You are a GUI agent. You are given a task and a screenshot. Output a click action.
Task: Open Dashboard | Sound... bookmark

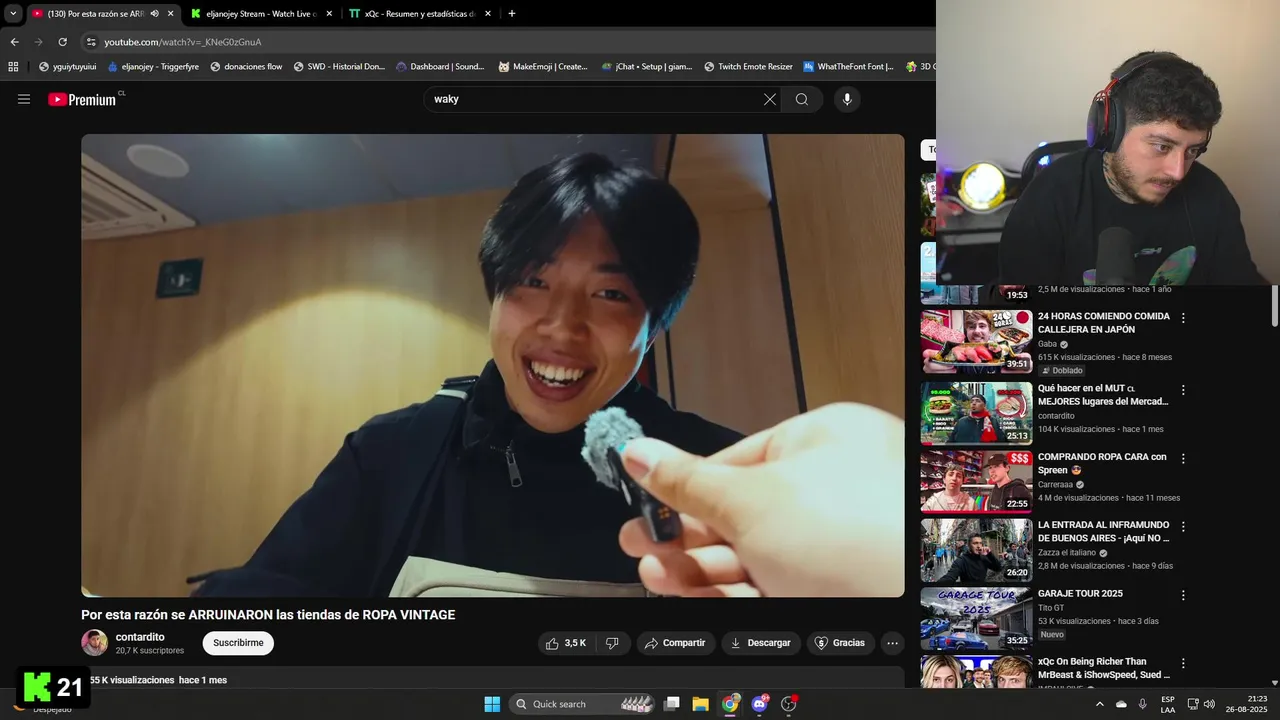point(440,67)
